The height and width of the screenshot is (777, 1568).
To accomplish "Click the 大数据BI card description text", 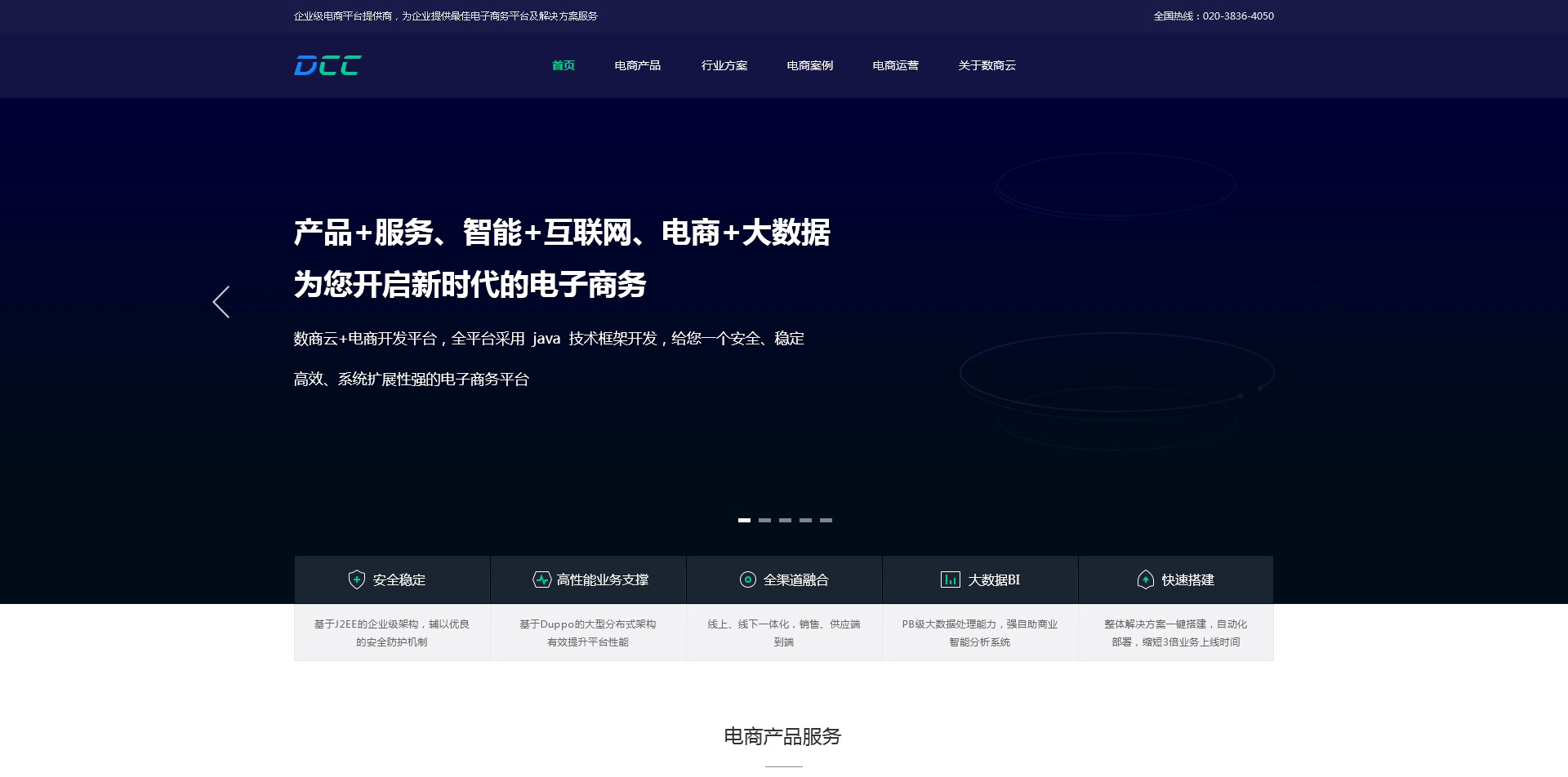I will tap(978, 633).
